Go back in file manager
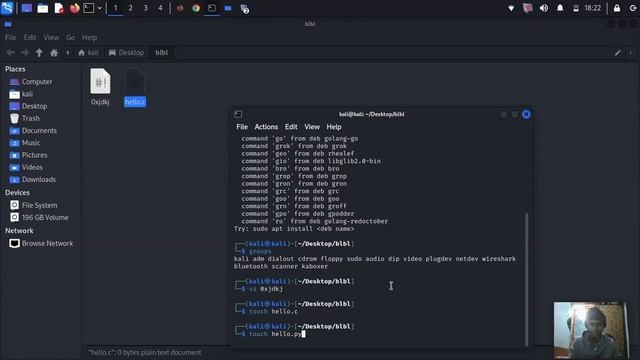The width and height of the screenshot is (640, 360). [11, 53]
